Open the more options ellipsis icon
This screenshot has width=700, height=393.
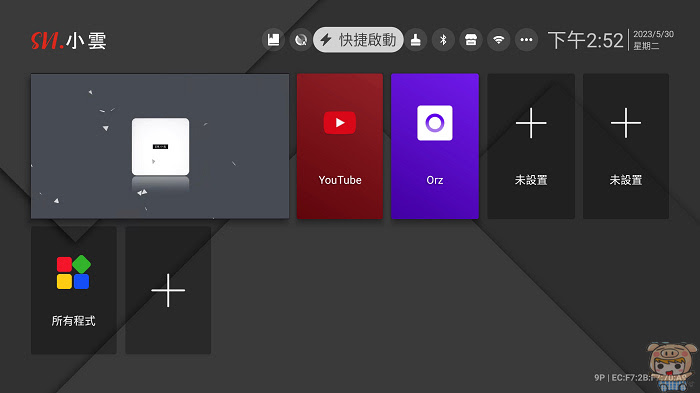coord(526,40)
